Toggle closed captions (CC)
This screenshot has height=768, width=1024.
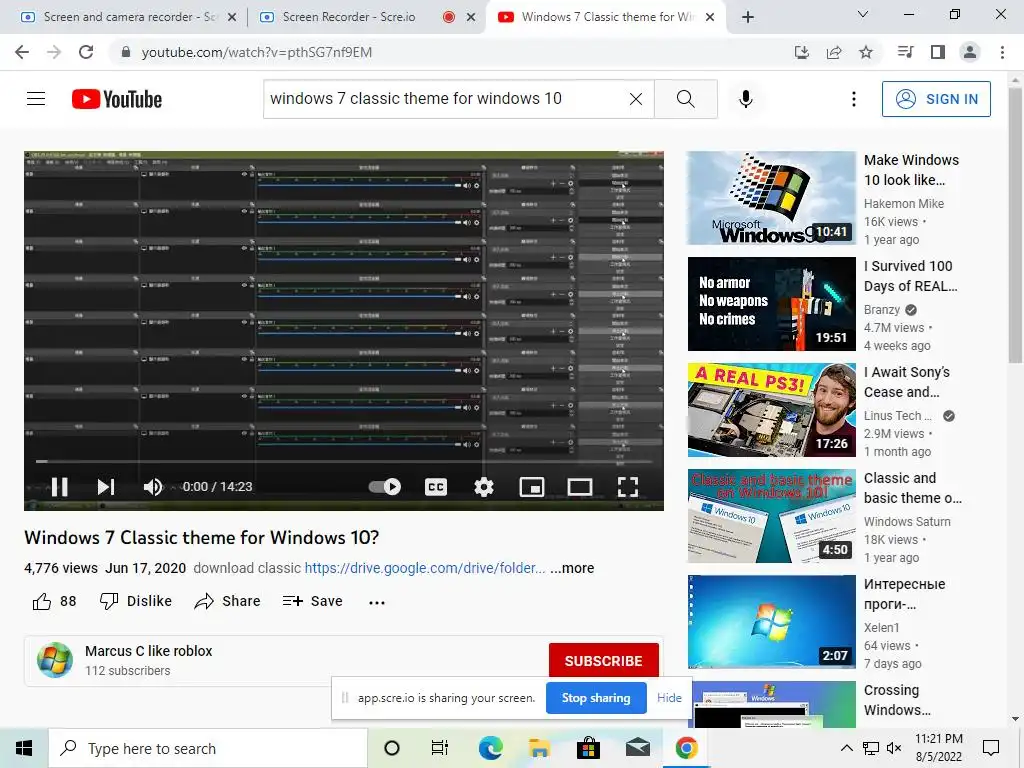click(x=436, y=487)
